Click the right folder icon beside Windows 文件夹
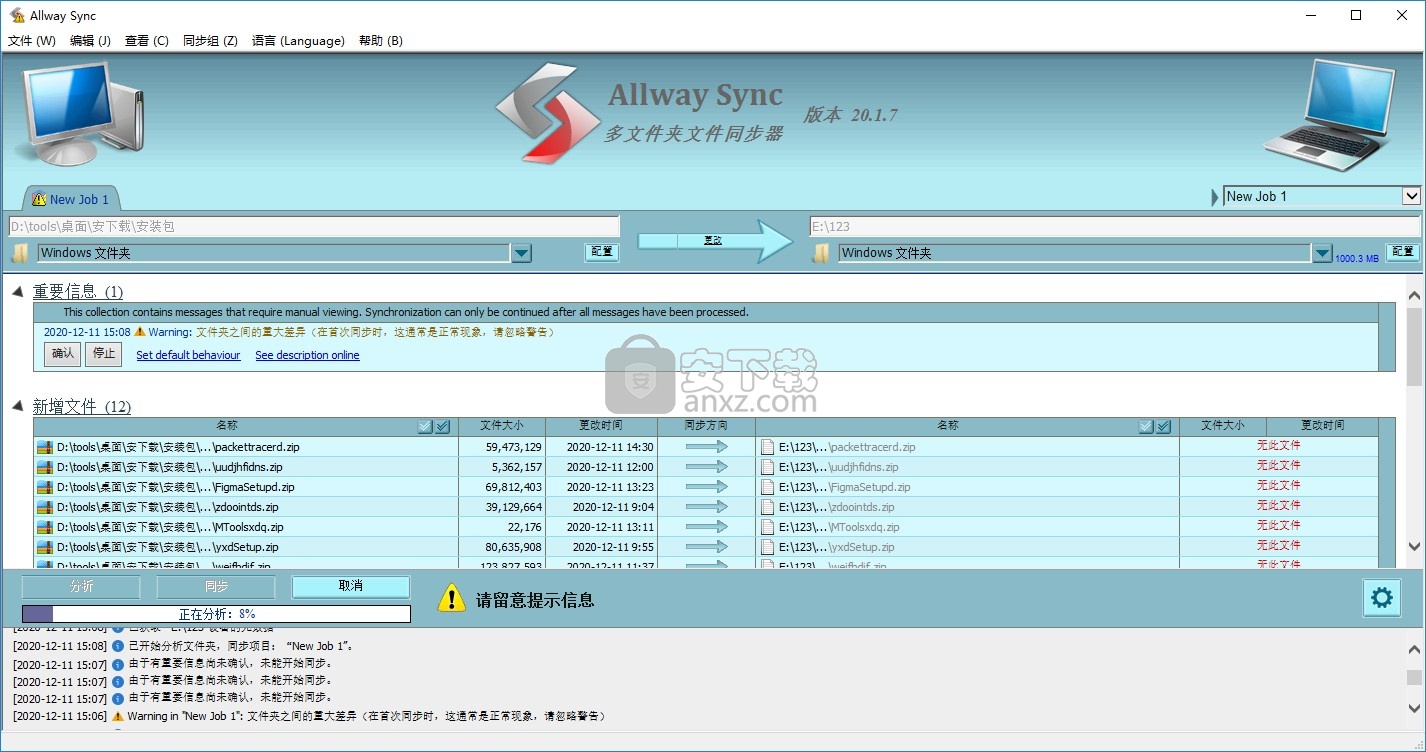Viewport: 1426px width, 752px height. tap(821, 253)
